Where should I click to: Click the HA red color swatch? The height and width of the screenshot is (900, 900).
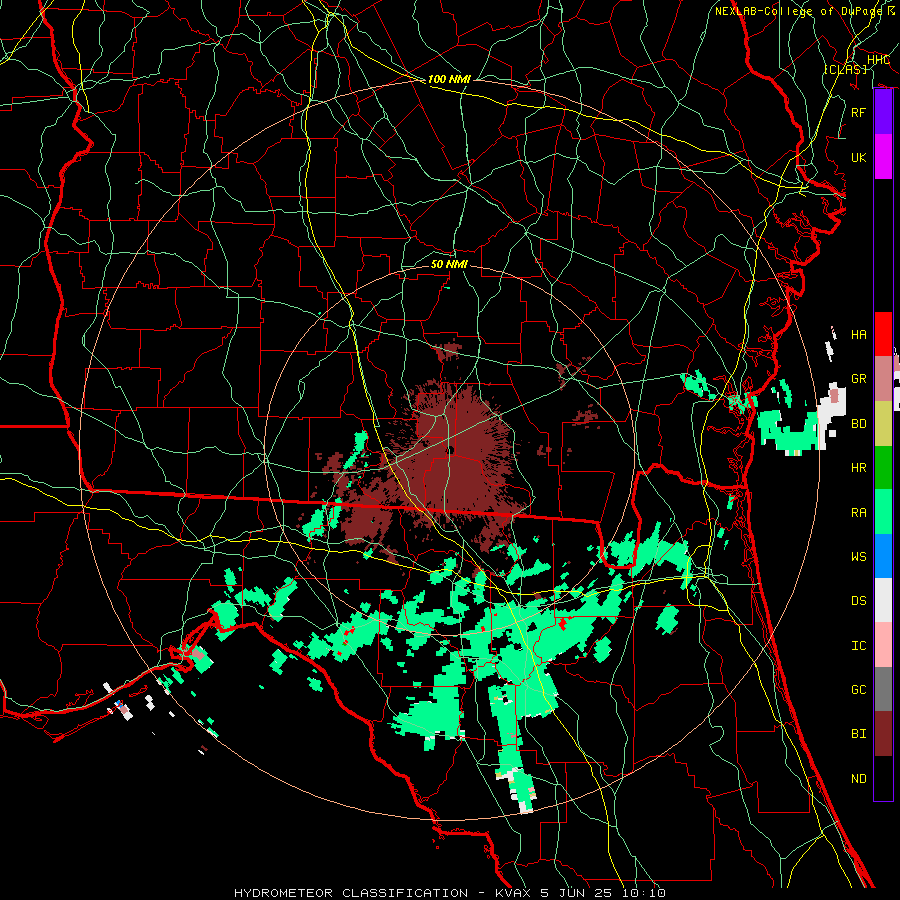[x=883, y=334]
